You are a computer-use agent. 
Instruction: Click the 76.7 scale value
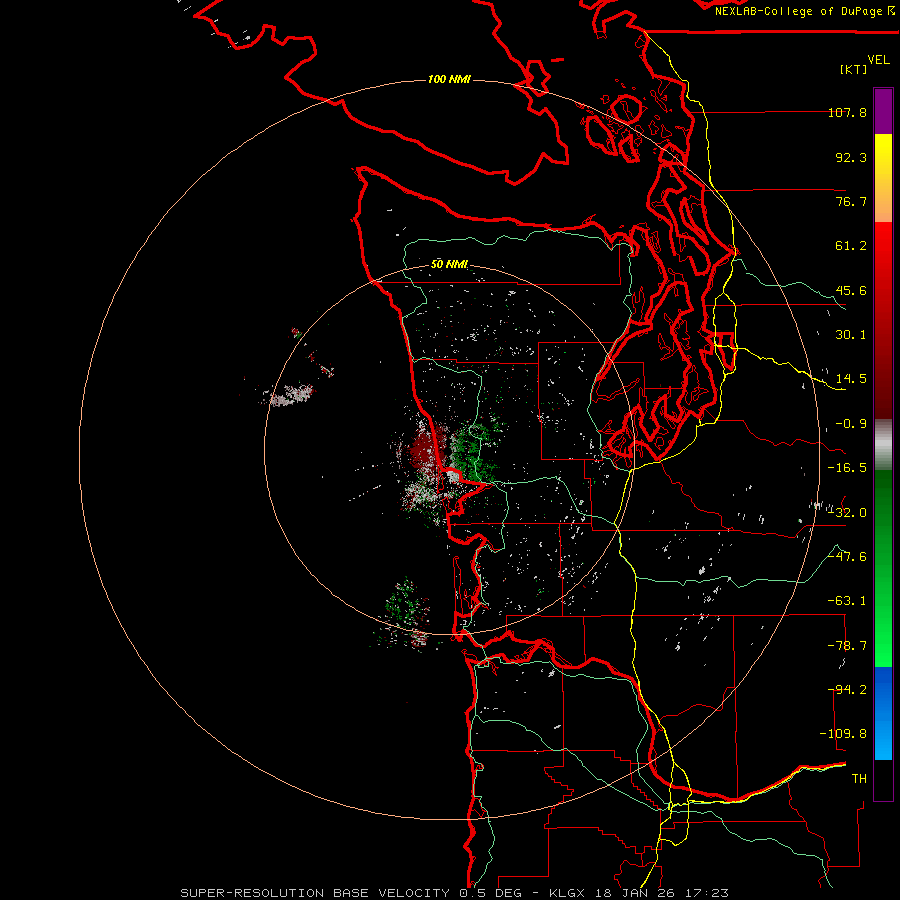pyautogui.click(x=851, y=201)
